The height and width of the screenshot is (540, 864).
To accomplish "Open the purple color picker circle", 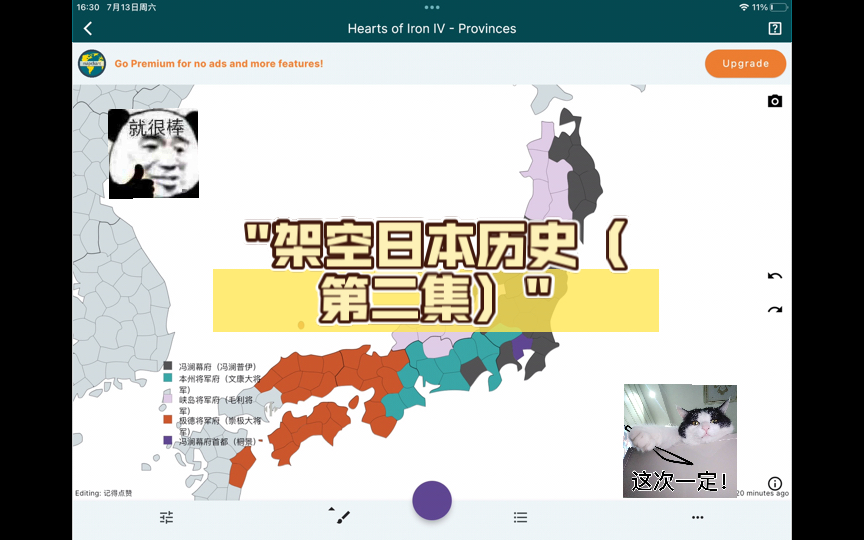I will 432,500.
